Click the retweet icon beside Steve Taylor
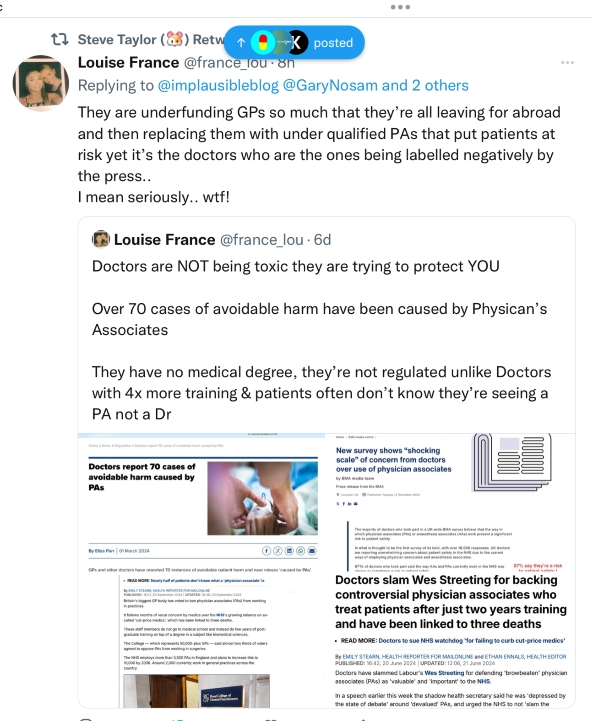Viewport: 593px width, 721px height. pos(60,40)
